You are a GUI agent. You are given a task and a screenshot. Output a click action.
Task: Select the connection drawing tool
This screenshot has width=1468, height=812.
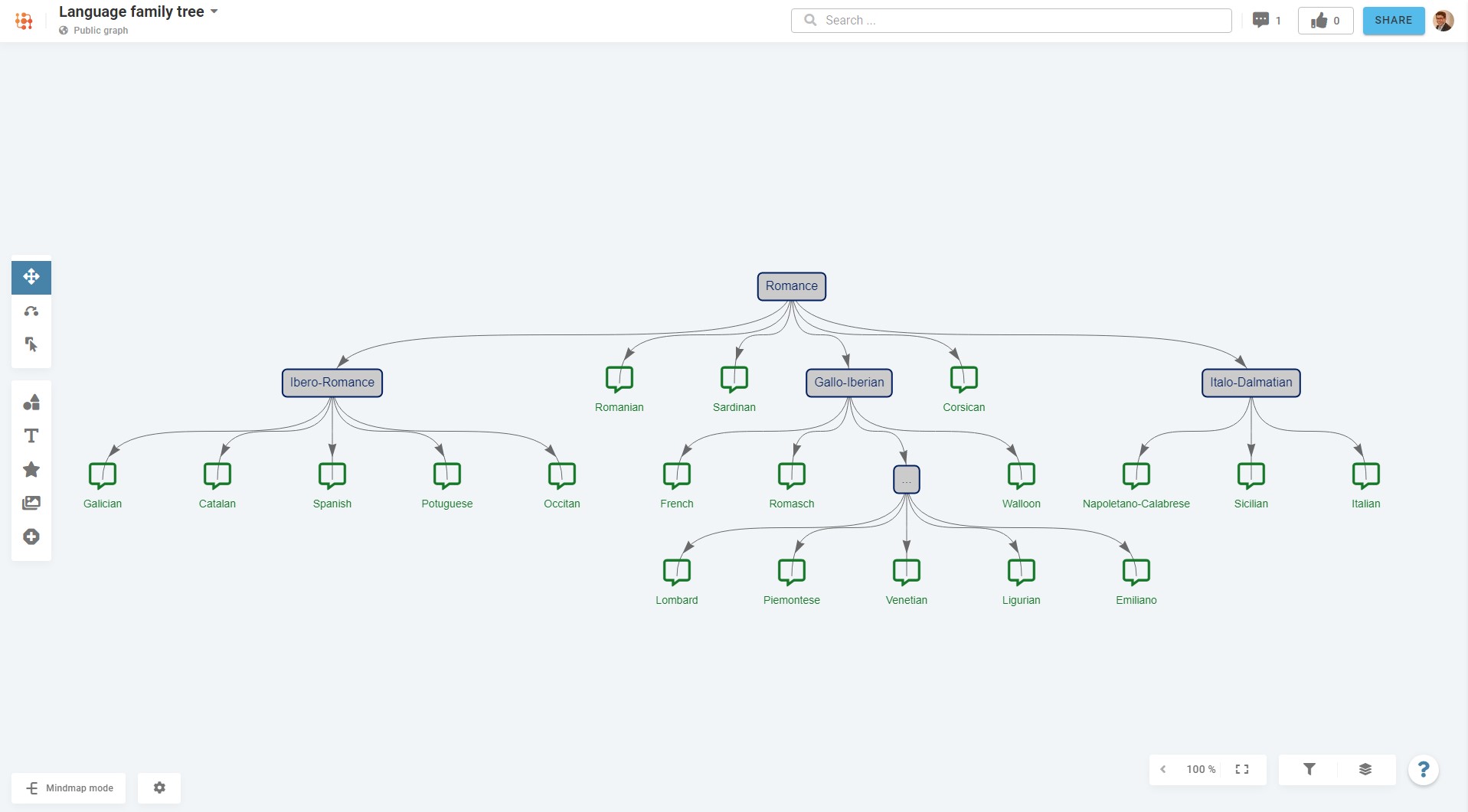pyautogui.click(x=31, y=311)
